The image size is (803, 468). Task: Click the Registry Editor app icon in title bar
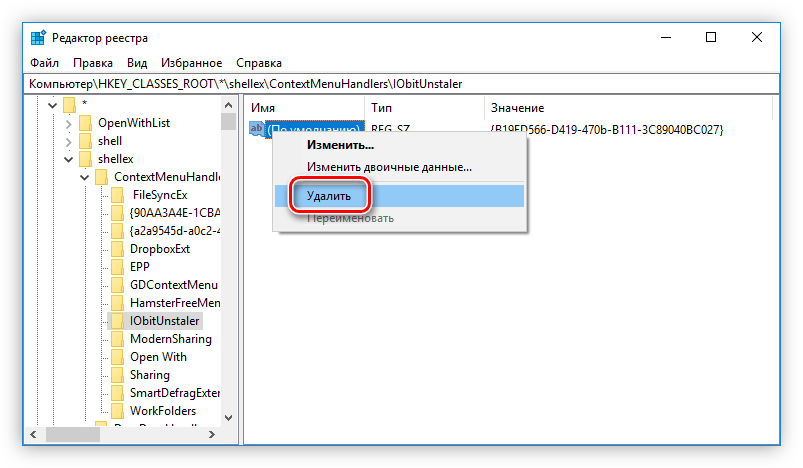(x=38, y=38)
